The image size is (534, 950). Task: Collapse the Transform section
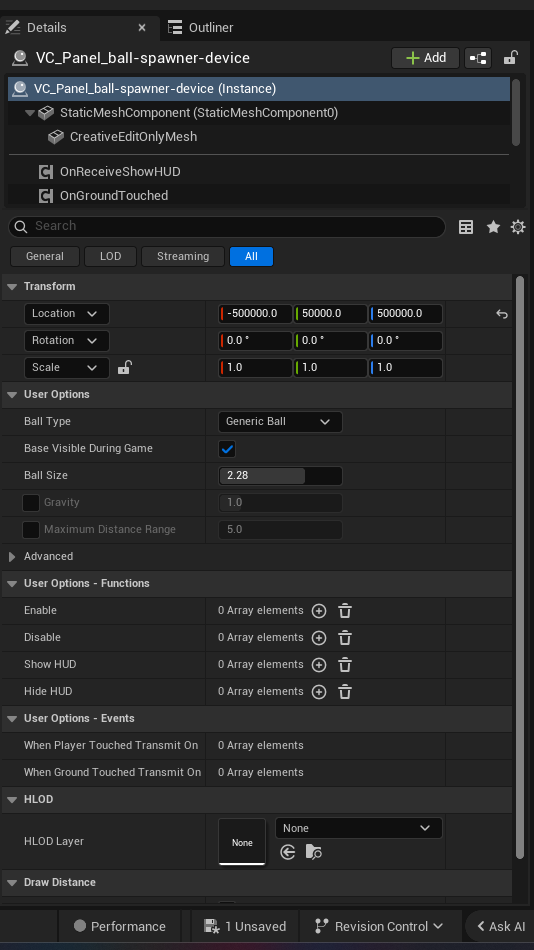12,287
